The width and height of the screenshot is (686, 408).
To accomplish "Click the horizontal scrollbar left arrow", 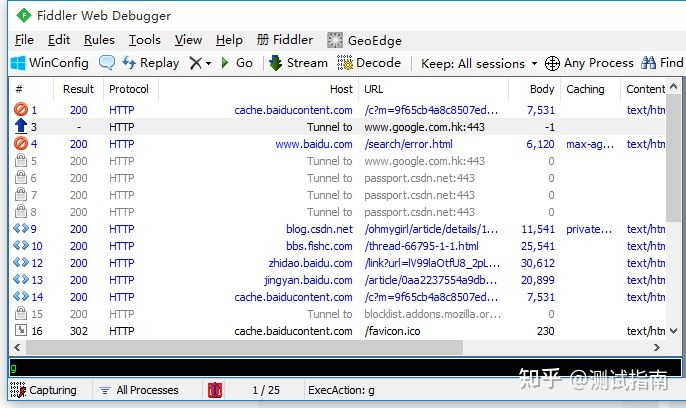I will tap(17, 348).
